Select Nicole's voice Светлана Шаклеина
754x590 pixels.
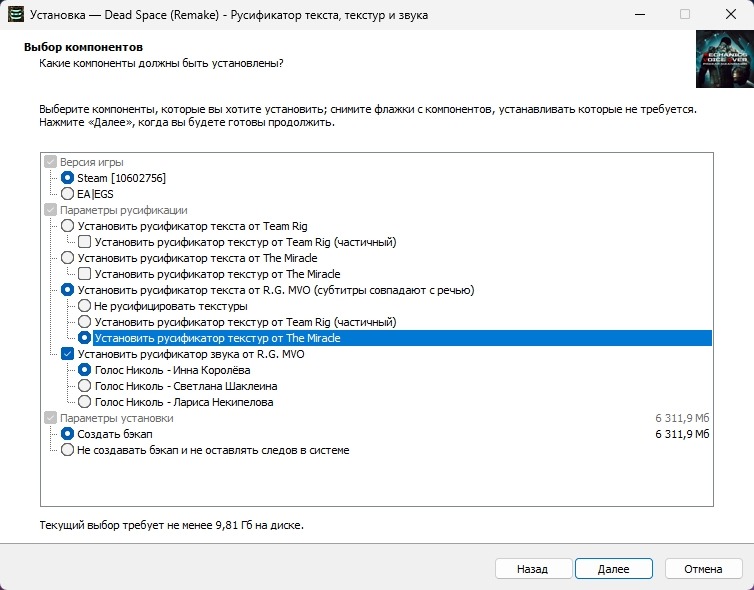85,386
